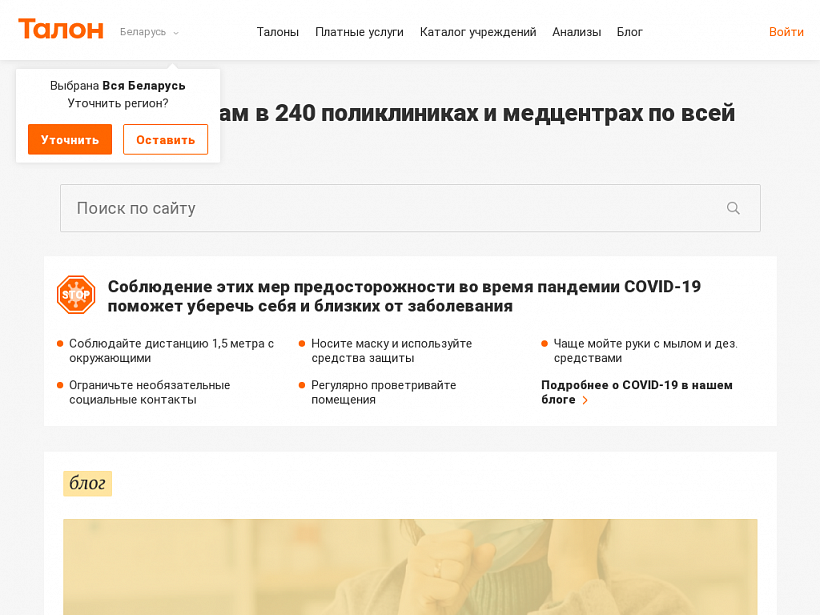The image size is (820, 615).
Task: Click text 'Ограничьте необязательные социальные контакты'
Action: click(x=150, y=392)
